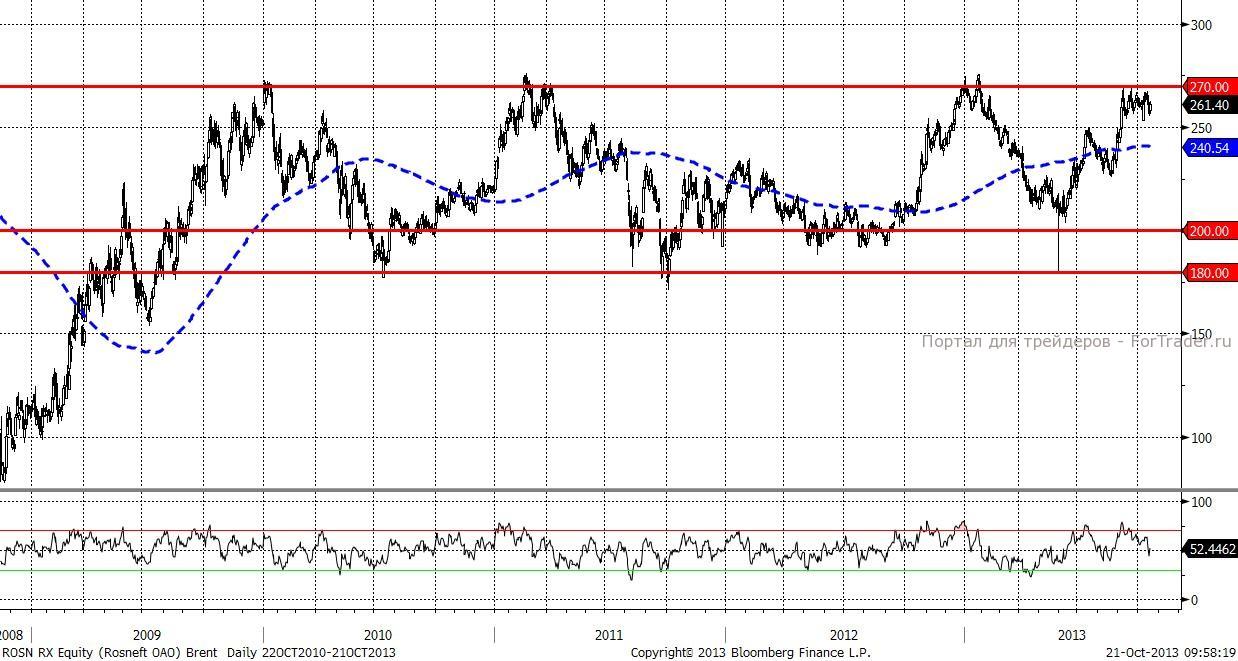Select the 2010 year label on time axis
1238x661 pixels.
[378, 635]
